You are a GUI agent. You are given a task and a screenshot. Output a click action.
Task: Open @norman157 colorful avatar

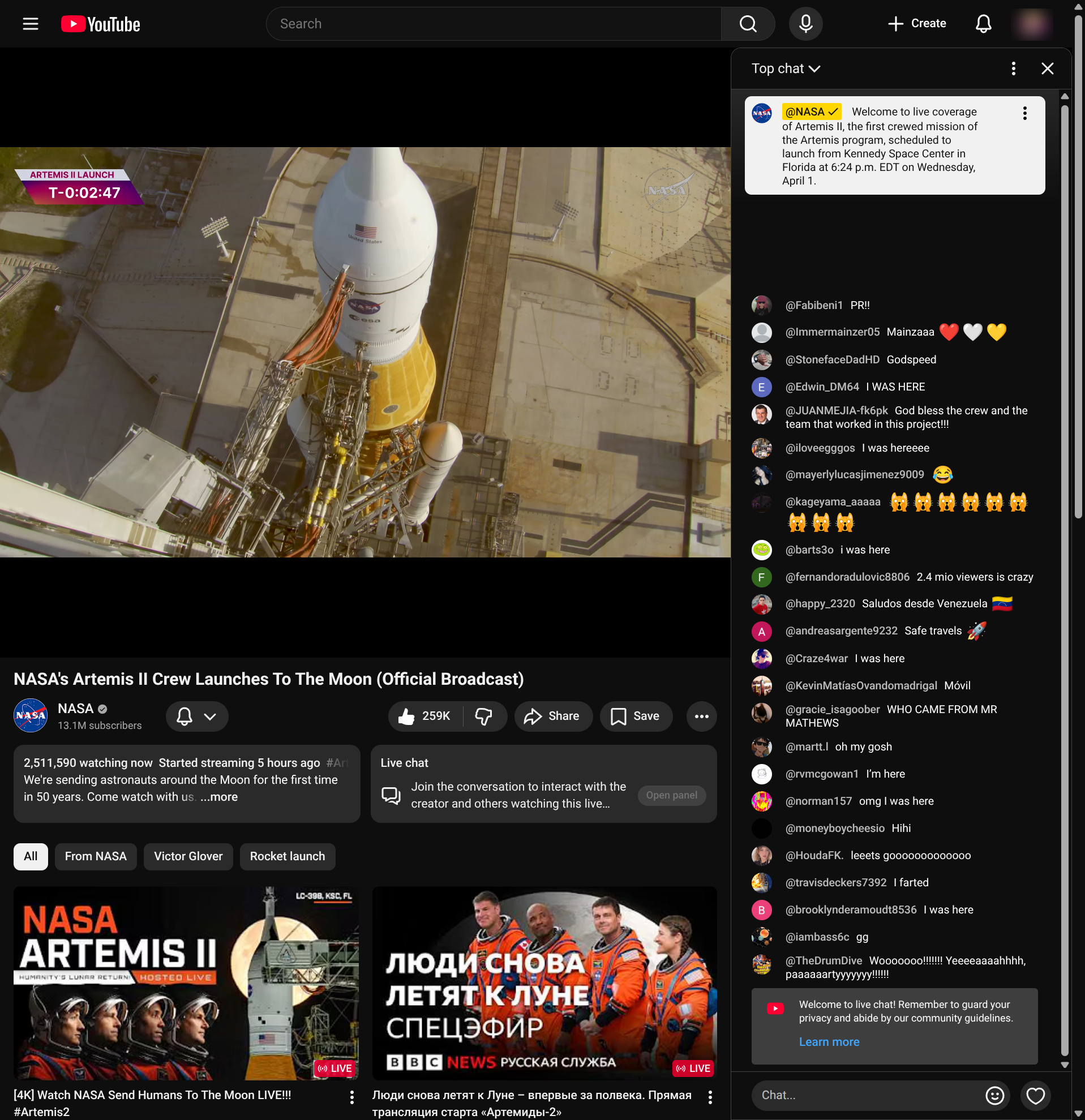tap(761, 801)
